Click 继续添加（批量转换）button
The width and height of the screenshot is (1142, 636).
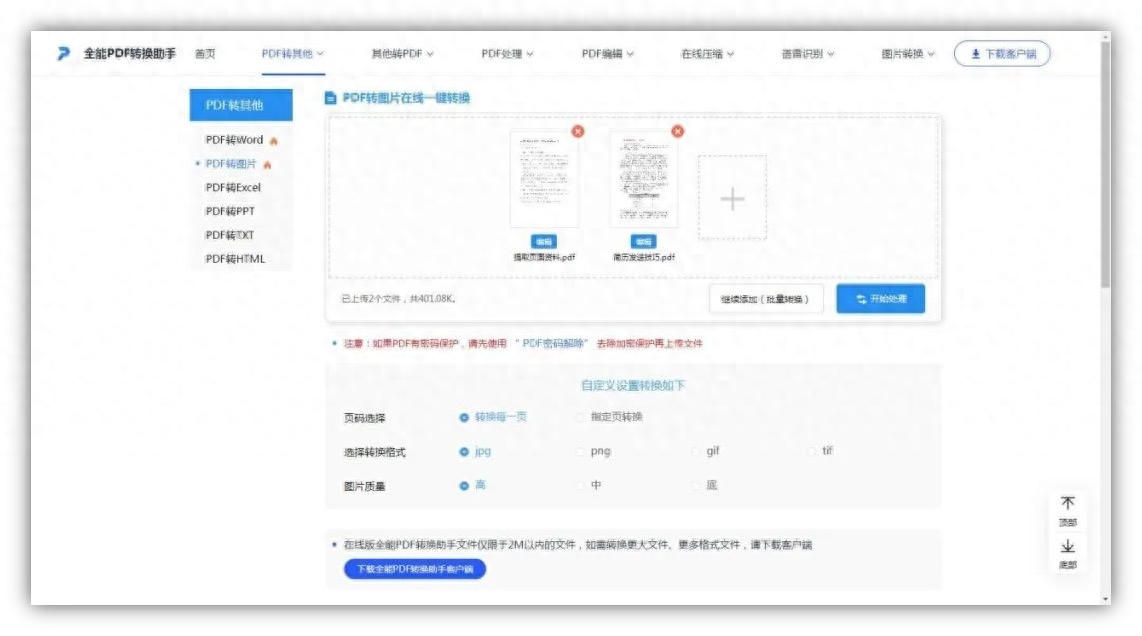[x=765, y=299]
